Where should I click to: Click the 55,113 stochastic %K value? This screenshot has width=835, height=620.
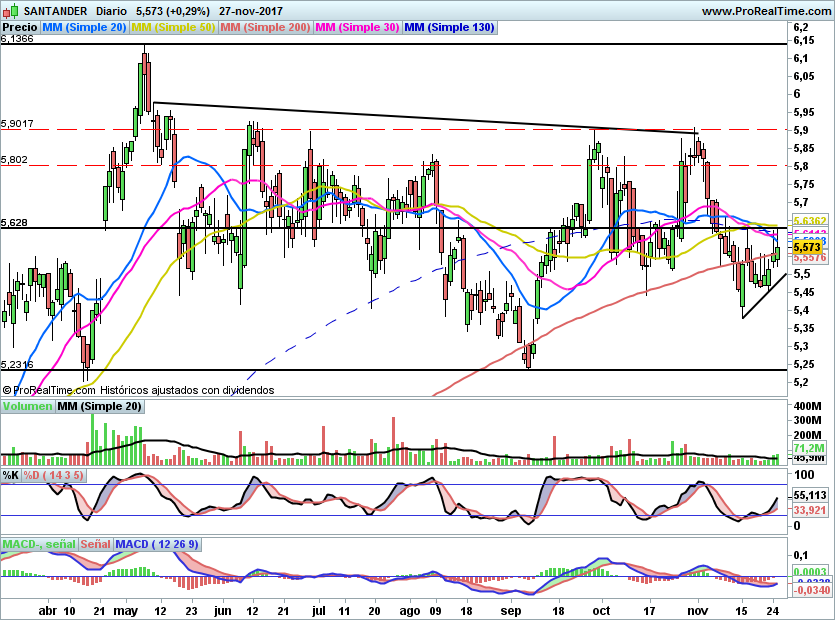810,495
